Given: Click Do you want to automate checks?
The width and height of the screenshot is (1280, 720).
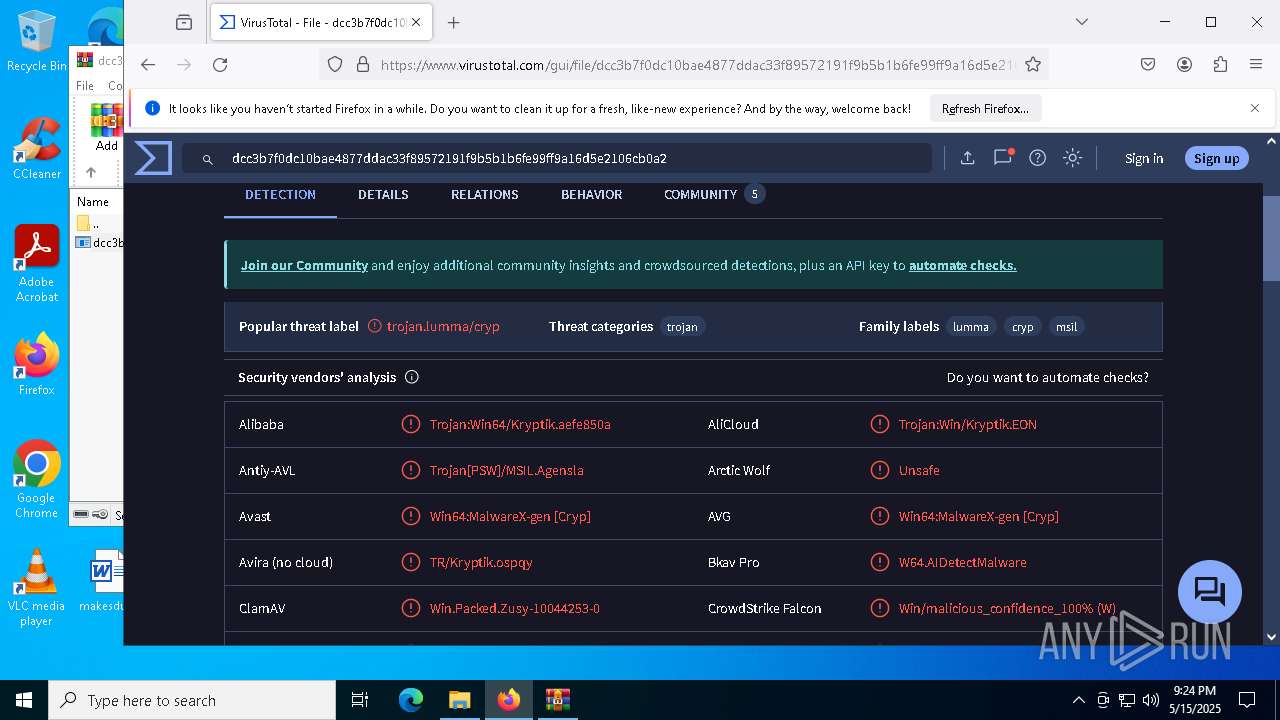Looking at the screenshot, I should [1047, 377].
